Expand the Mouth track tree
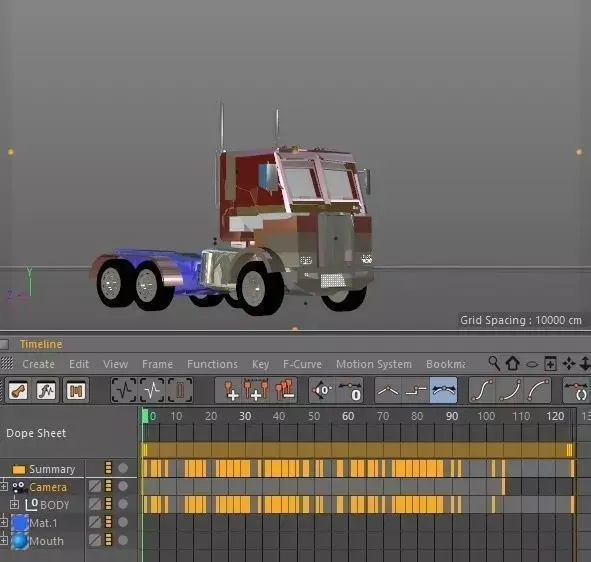 pos(4,540)
